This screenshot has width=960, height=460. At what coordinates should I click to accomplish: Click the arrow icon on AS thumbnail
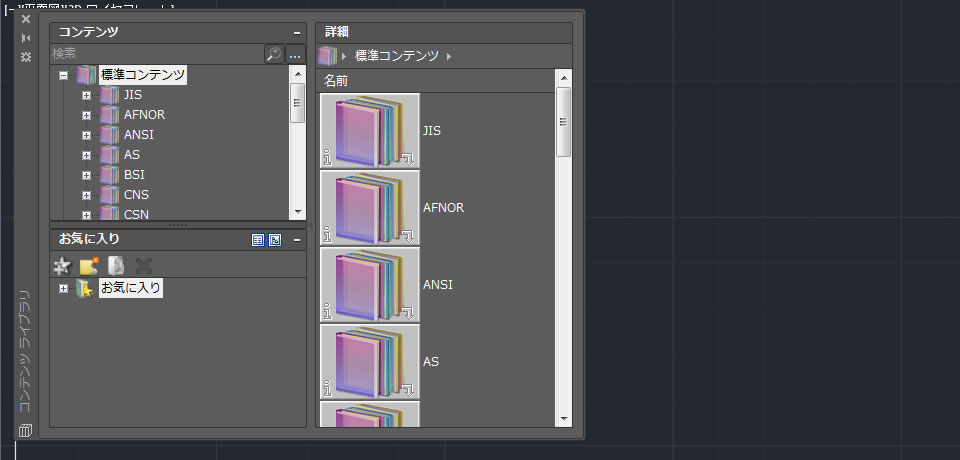(408, 391)
